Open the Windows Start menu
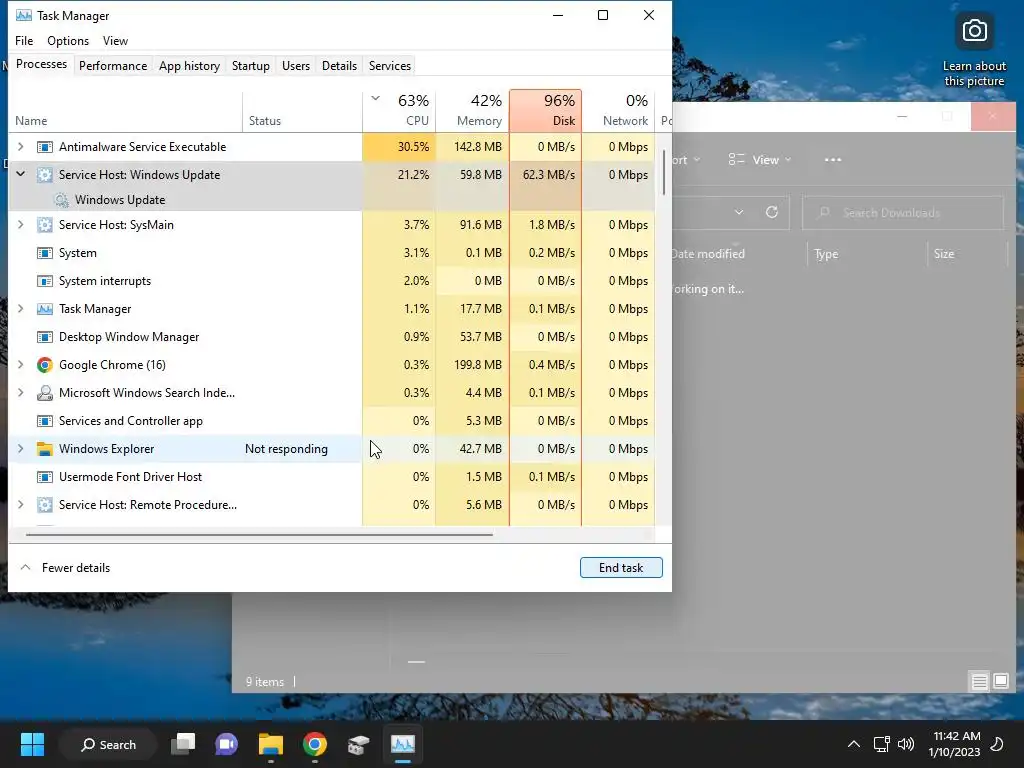The height and width of the screenshot is (768, 1024). click(x=32, y=744)
